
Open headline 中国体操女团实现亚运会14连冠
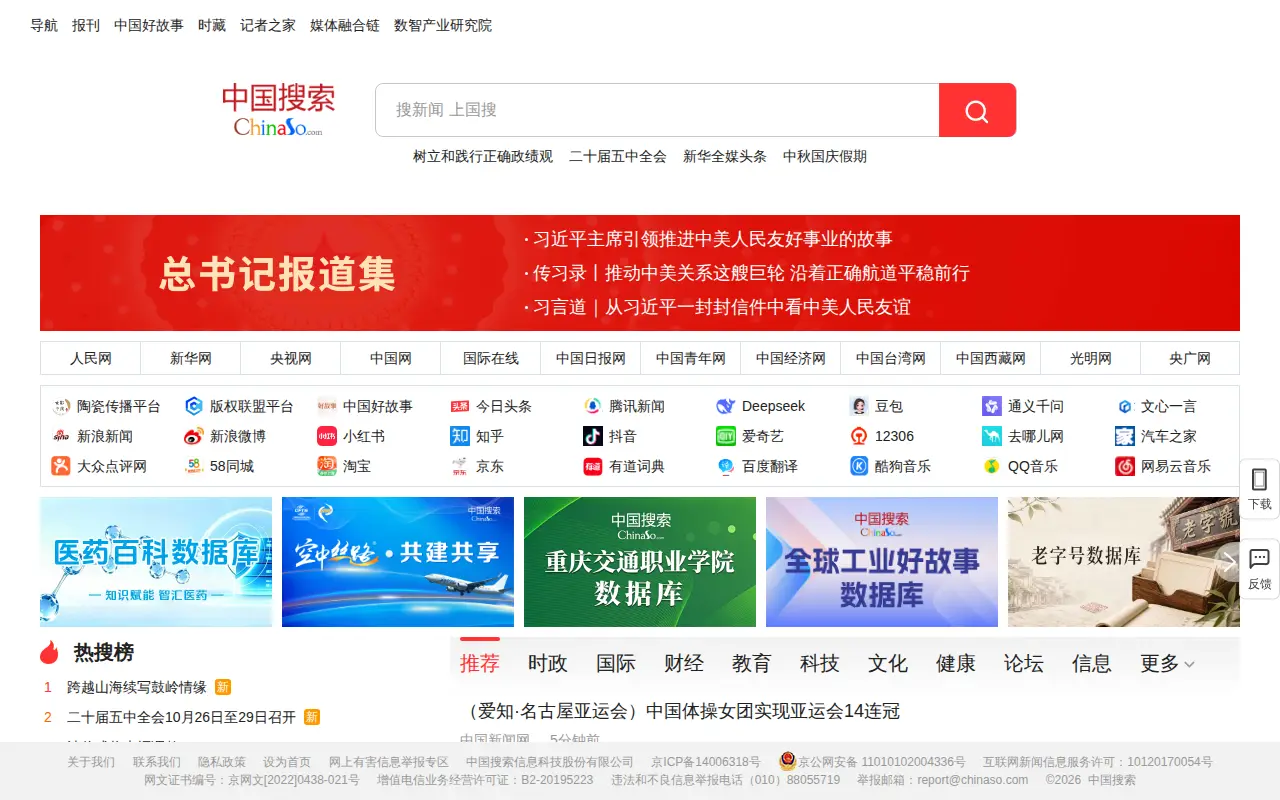point(680,711)
